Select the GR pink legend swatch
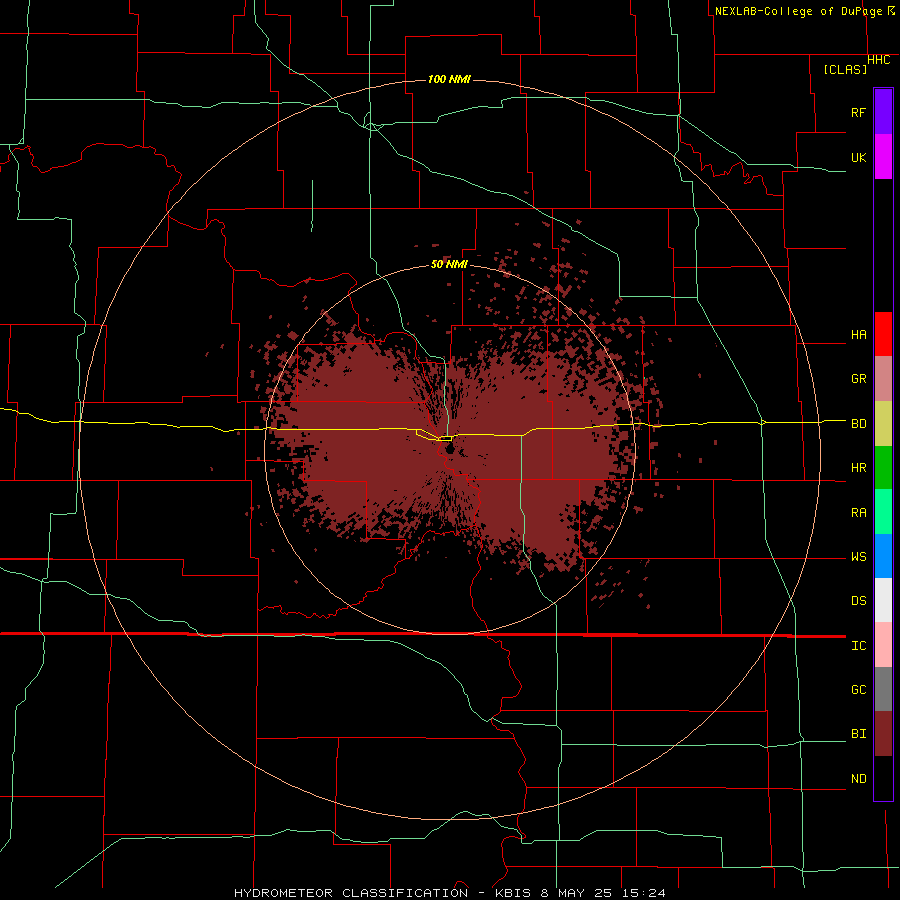 point(883,379)
